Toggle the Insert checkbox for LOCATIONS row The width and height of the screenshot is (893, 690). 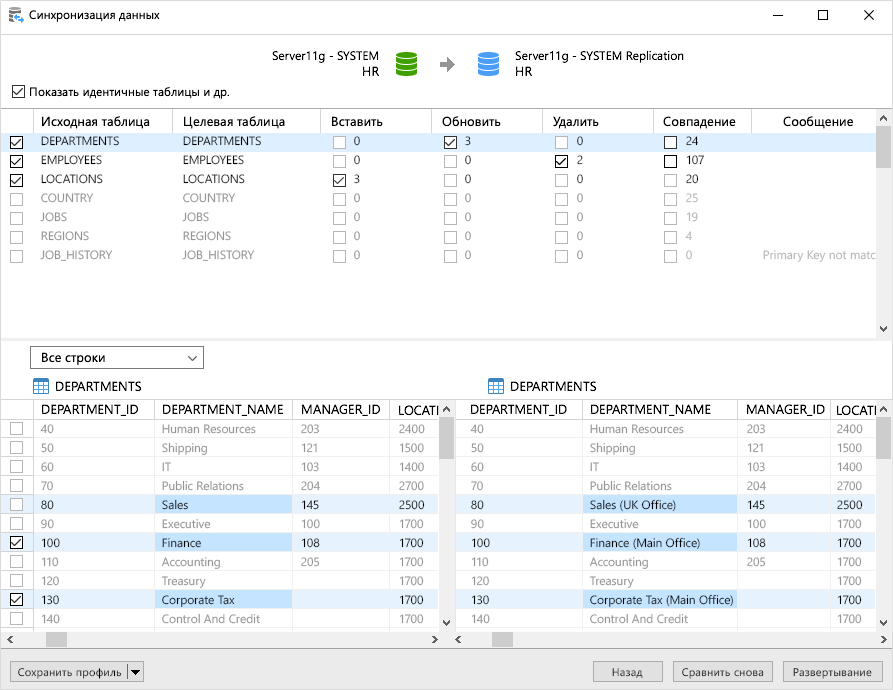[x=340, y=180]
